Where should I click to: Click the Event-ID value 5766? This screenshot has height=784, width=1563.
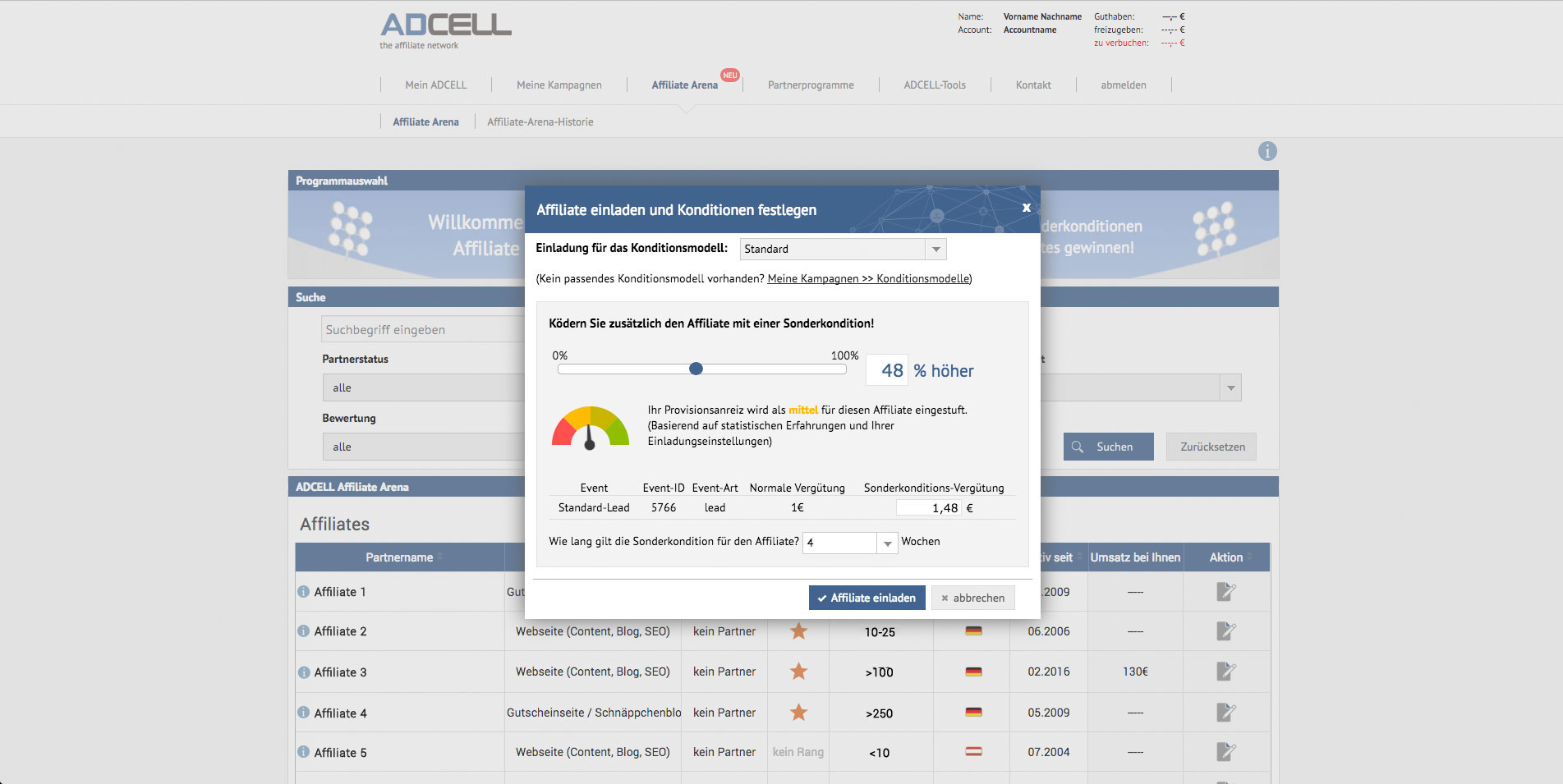pyautogui.click(x=664, y=507)
